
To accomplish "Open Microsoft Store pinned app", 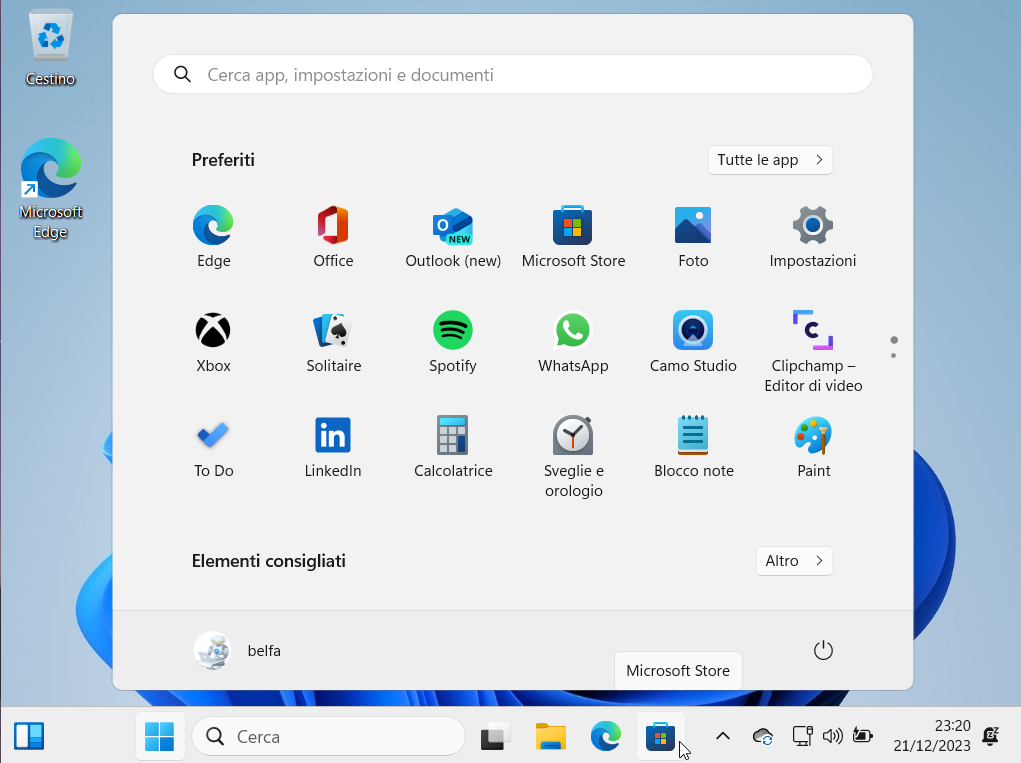I will click(x=573, y=237).
